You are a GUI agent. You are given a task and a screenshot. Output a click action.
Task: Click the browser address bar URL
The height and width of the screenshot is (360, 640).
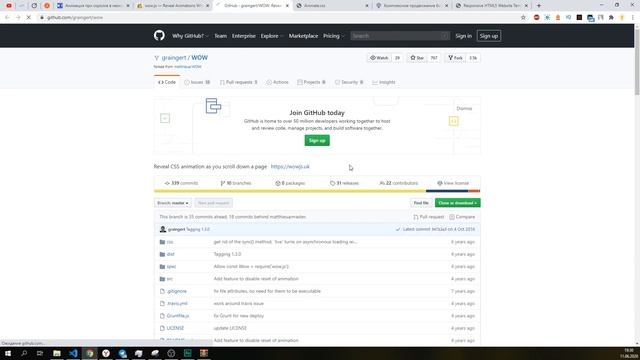click(x=75, y=18)
